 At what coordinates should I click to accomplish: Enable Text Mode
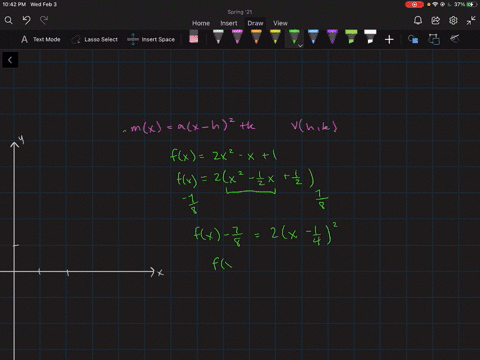coord(41,39)
